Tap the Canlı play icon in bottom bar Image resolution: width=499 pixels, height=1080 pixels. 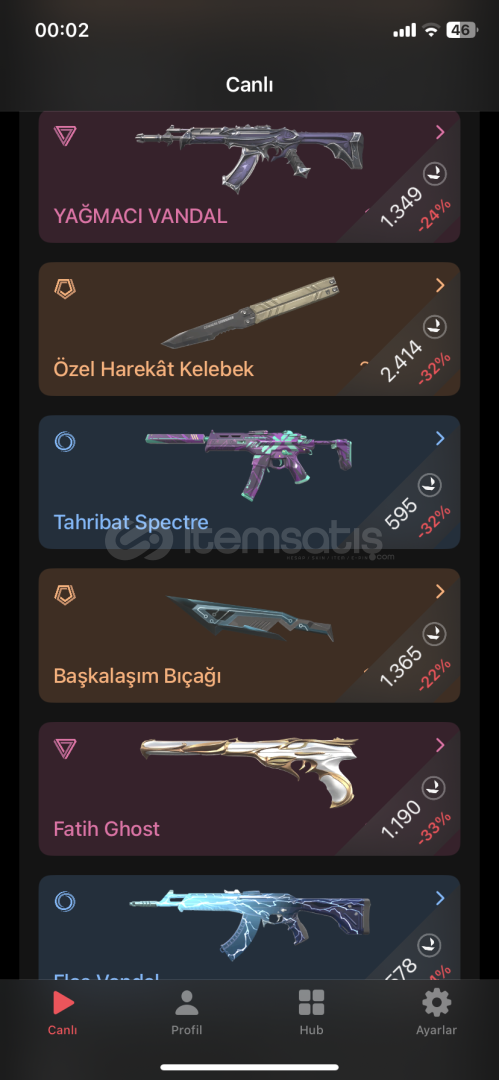click(63, 1003)
